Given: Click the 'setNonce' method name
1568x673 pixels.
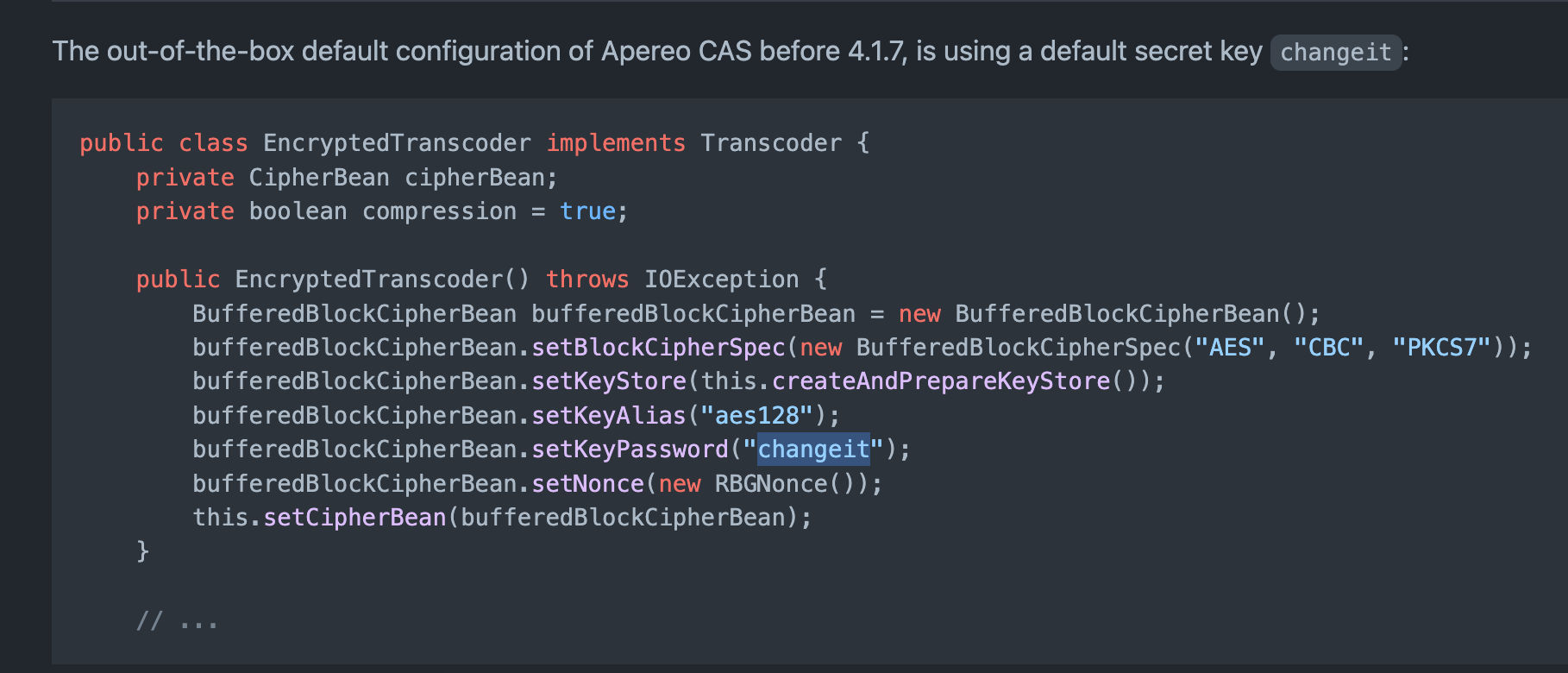Looking at the screenshot, I should tap(587, 484).
